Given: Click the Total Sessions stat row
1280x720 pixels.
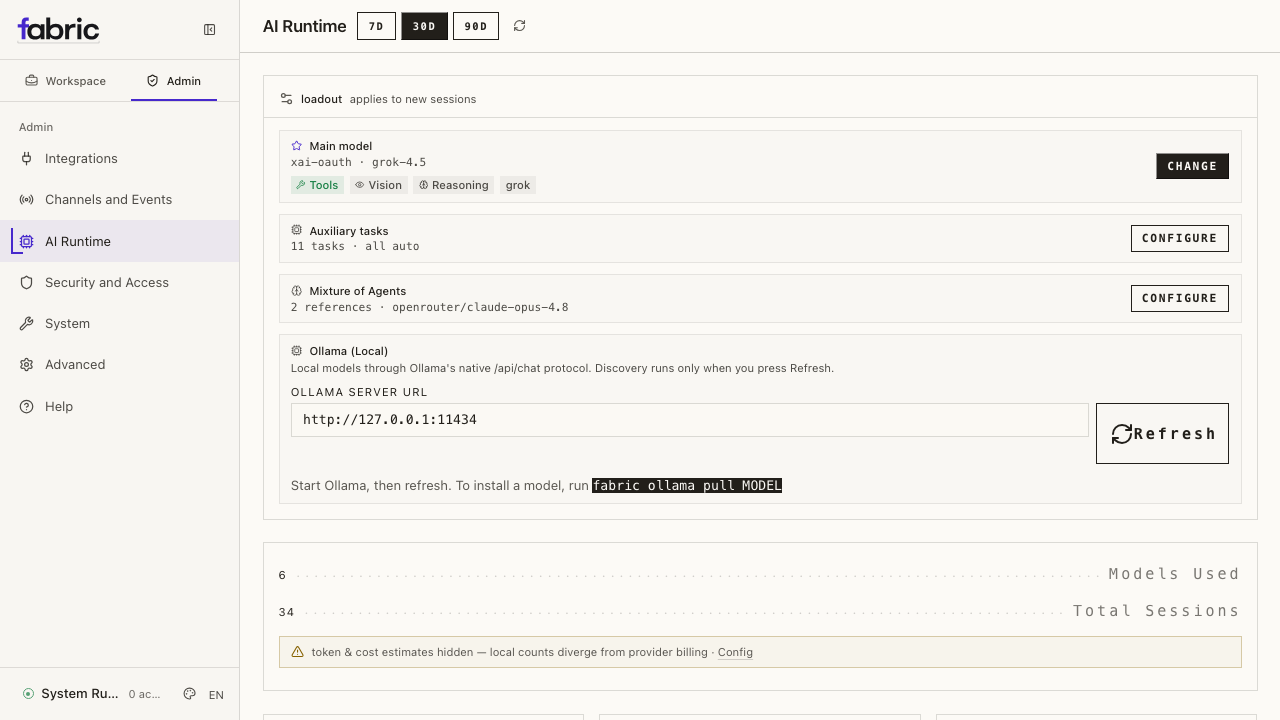Looking at the screenshot, I should [760, 611].
